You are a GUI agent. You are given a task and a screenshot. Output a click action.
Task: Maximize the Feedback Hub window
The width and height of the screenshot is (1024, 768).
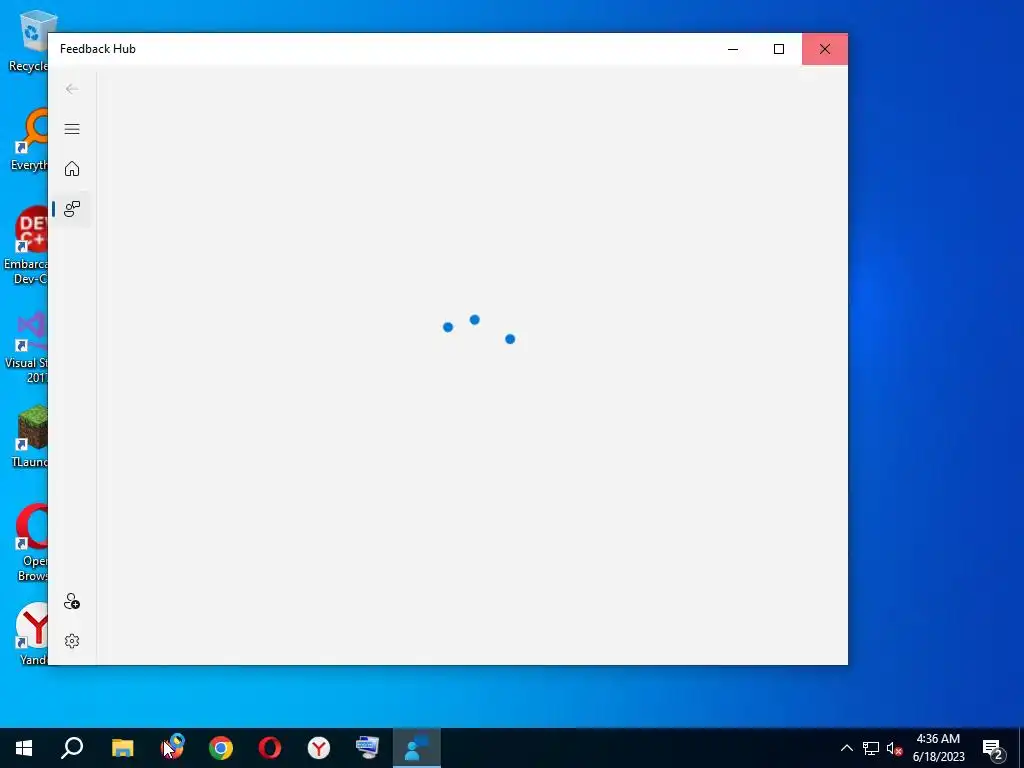point(778,49)
